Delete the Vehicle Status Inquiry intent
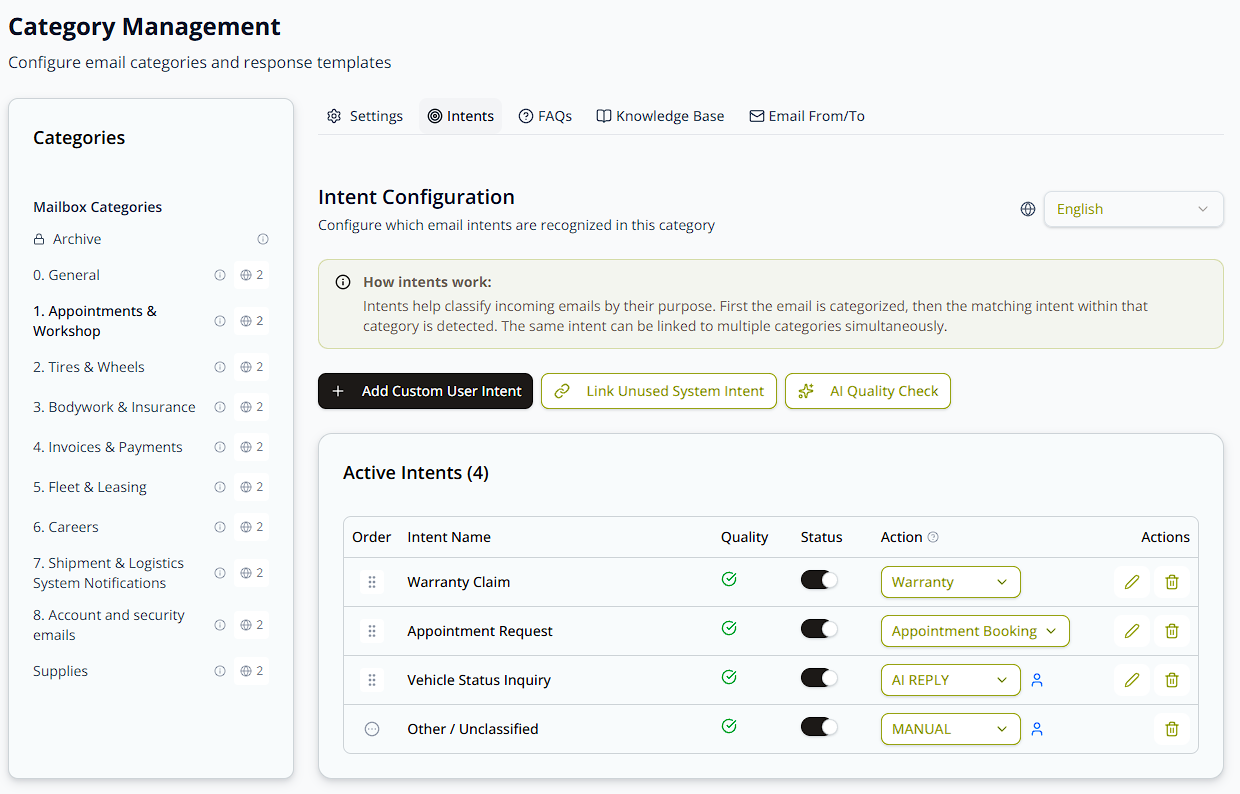Image resolution: width=1240 pixels, height=794 pixels. pyautogui.click(x=1172, y=680)
